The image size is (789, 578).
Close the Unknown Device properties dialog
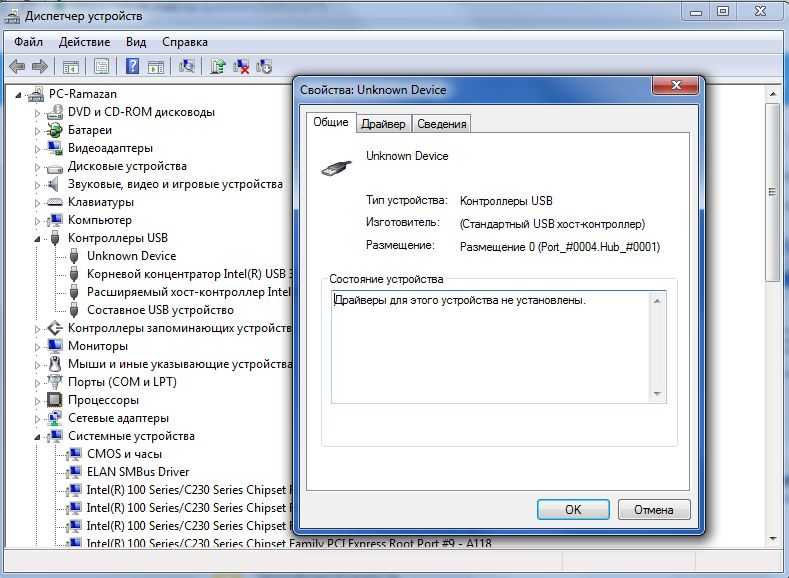[675, 86]
